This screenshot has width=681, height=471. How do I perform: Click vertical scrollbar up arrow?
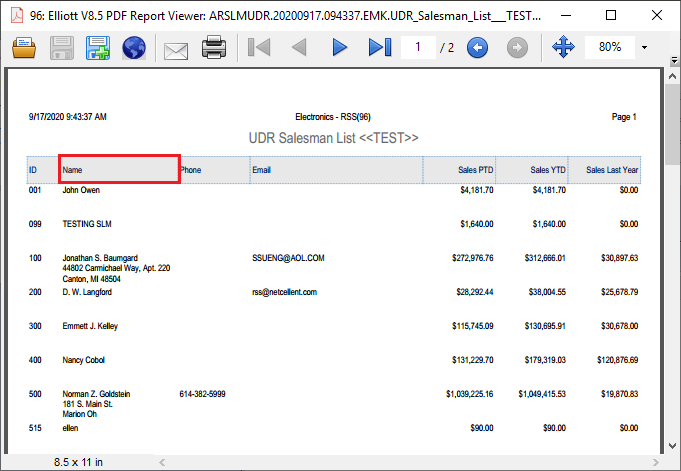point(673,76)
